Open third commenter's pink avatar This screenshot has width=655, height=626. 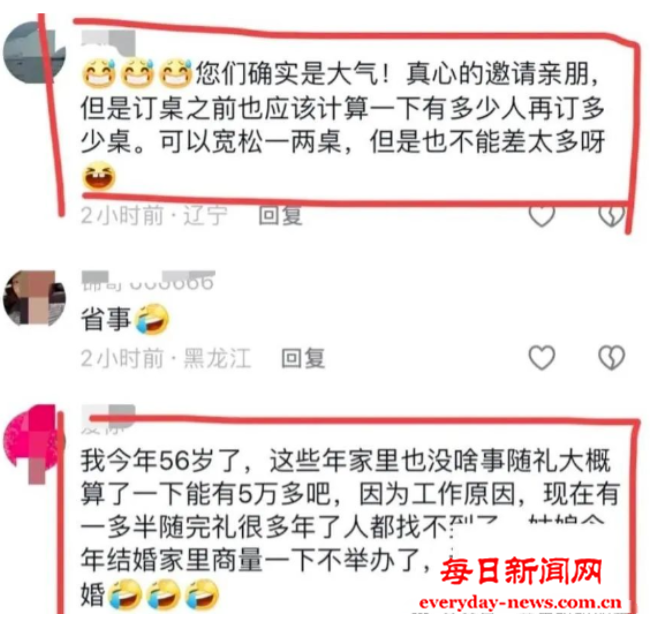click(34, 443)
